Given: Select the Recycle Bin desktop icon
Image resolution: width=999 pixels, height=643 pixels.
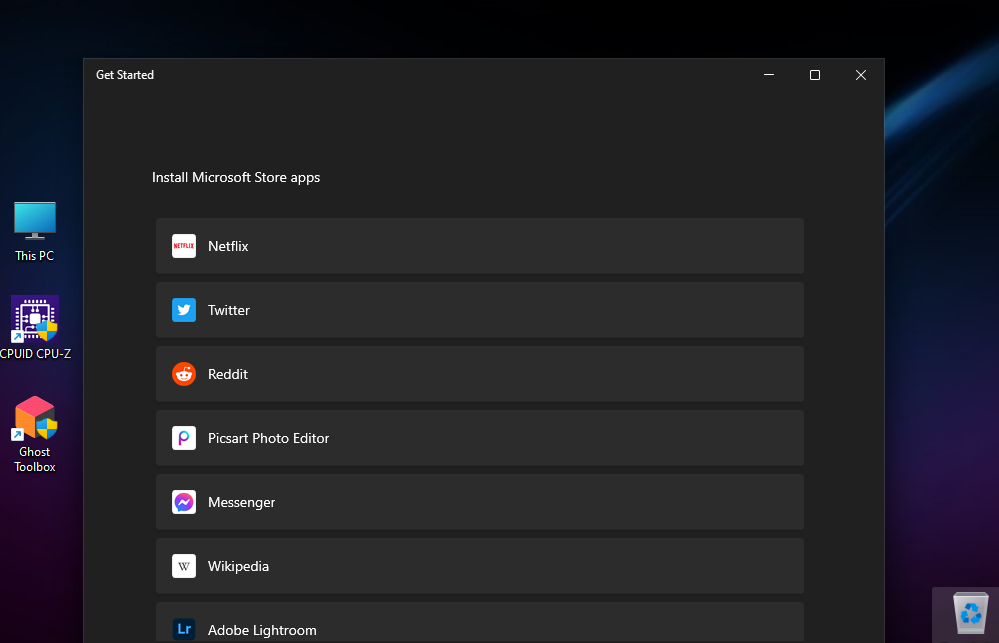Looking at the screenshot, I should point(970,613).
